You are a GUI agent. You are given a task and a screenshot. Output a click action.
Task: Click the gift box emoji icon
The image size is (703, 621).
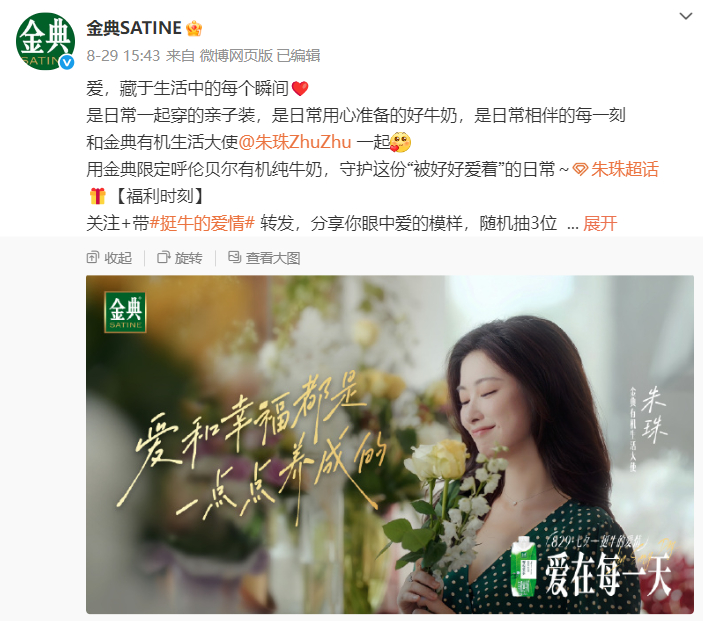tap(97, 196)
